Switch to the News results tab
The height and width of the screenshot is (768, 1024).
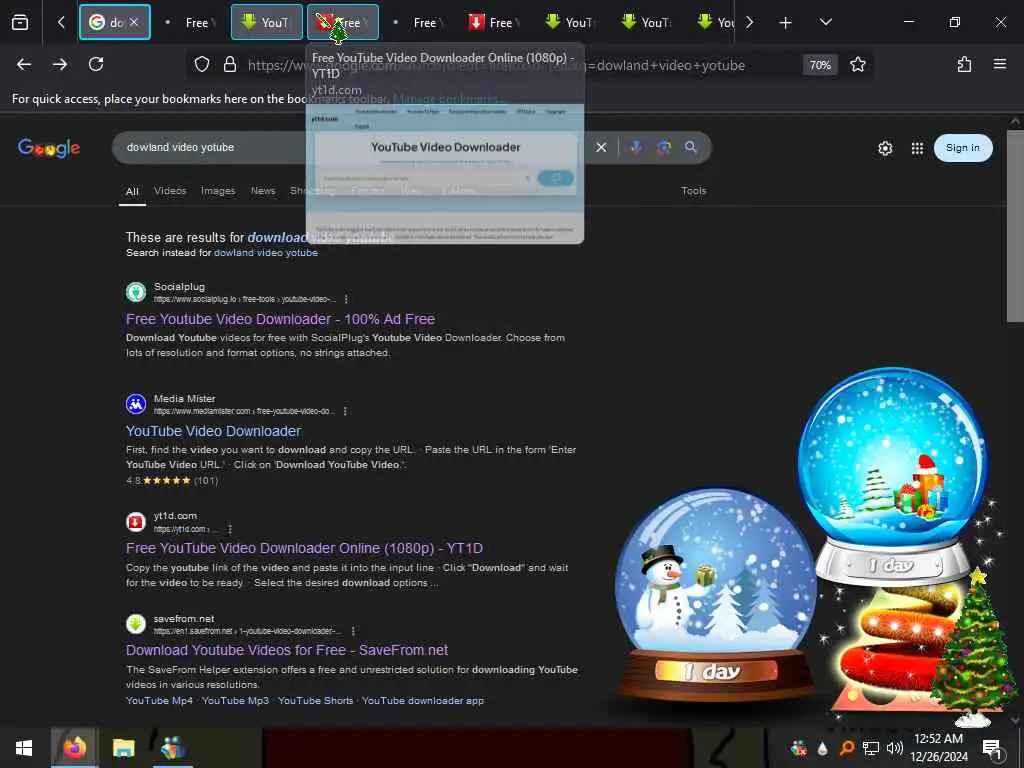263,191
